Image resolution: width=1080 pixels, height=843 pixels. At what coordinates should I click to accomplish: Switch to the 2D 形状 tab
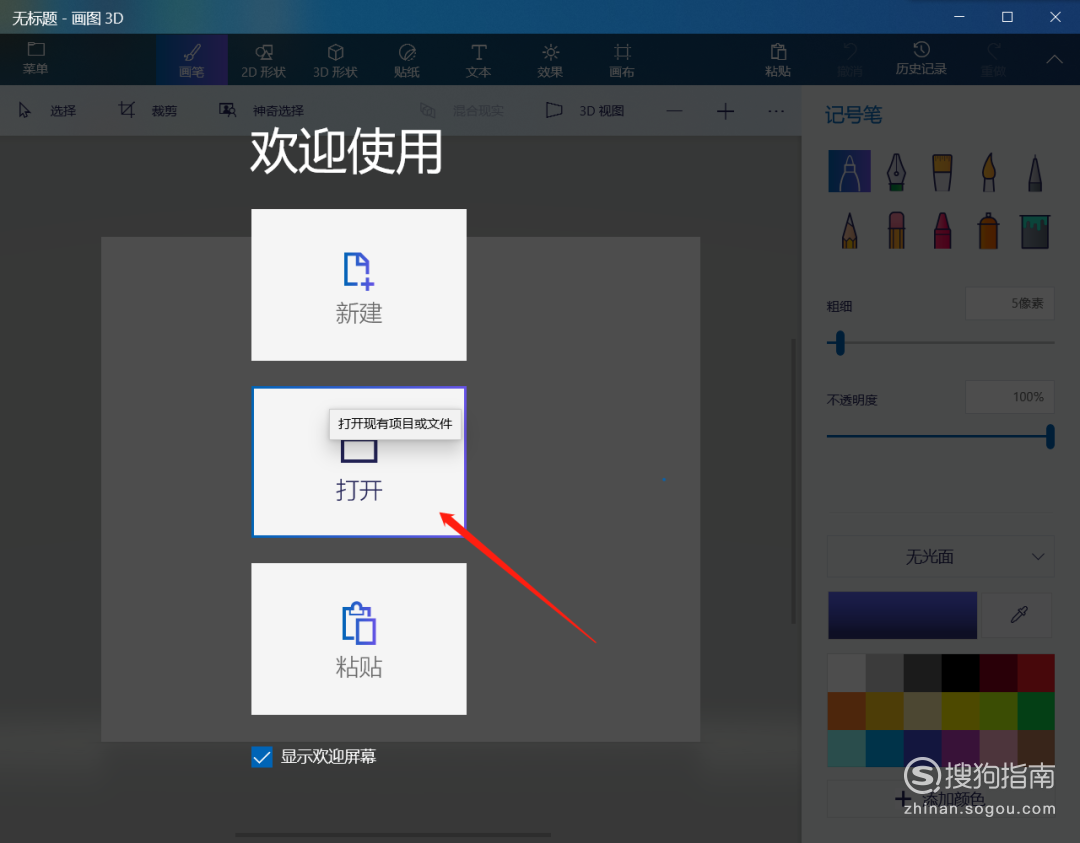(x=263, y=60)
